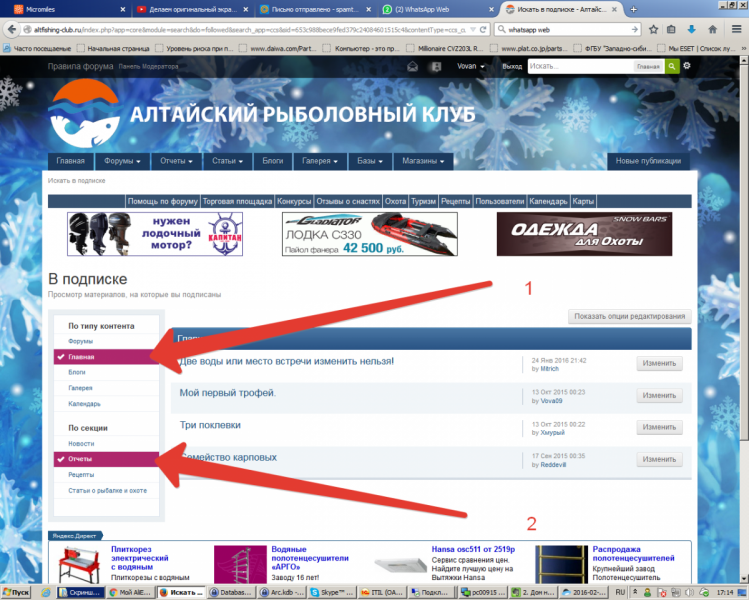Open the Firefox hamburger menu
The image size is (749, 600).
tap(737, 30)
